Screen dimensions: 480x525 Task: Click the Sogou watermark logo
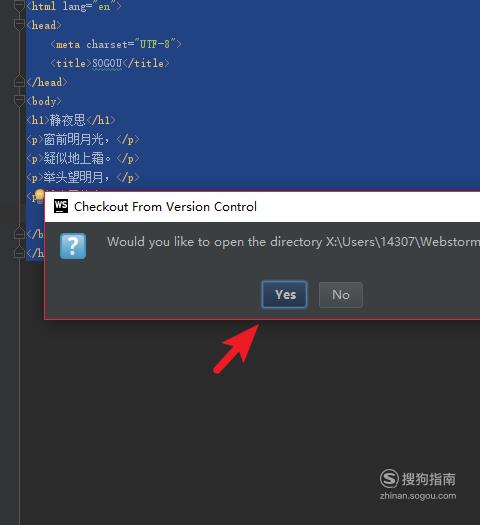(418, 484)
